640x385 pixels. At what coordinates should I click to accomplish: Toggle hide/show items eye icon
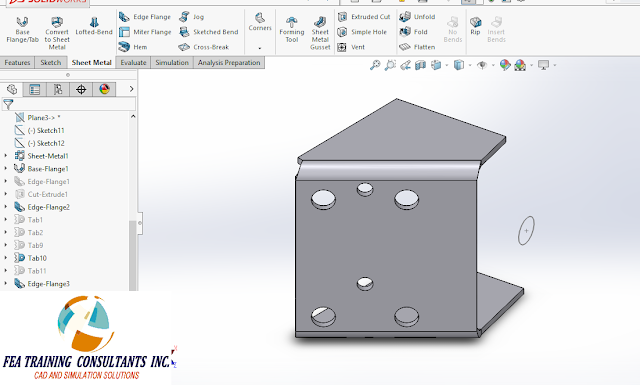482,65
